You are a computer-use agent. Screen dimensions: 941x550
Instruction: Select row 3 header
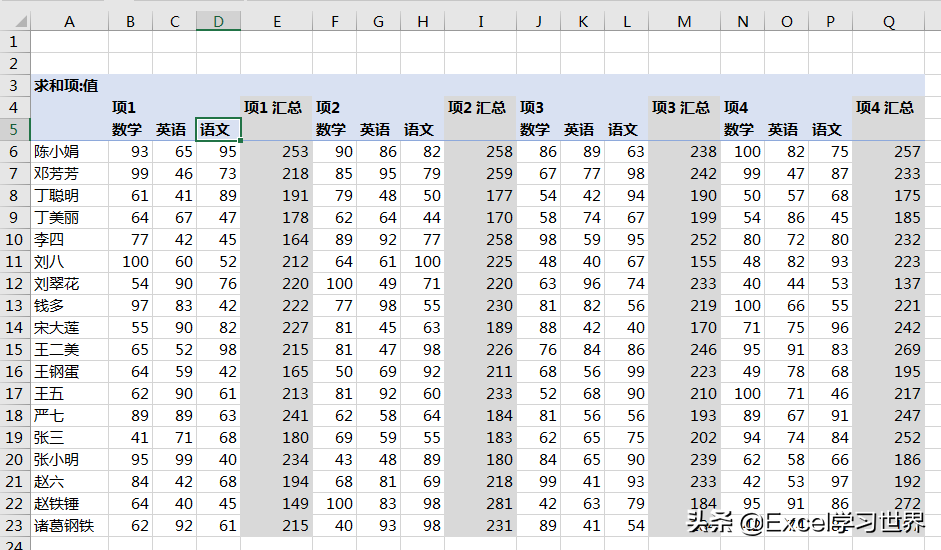pos(14,86)
